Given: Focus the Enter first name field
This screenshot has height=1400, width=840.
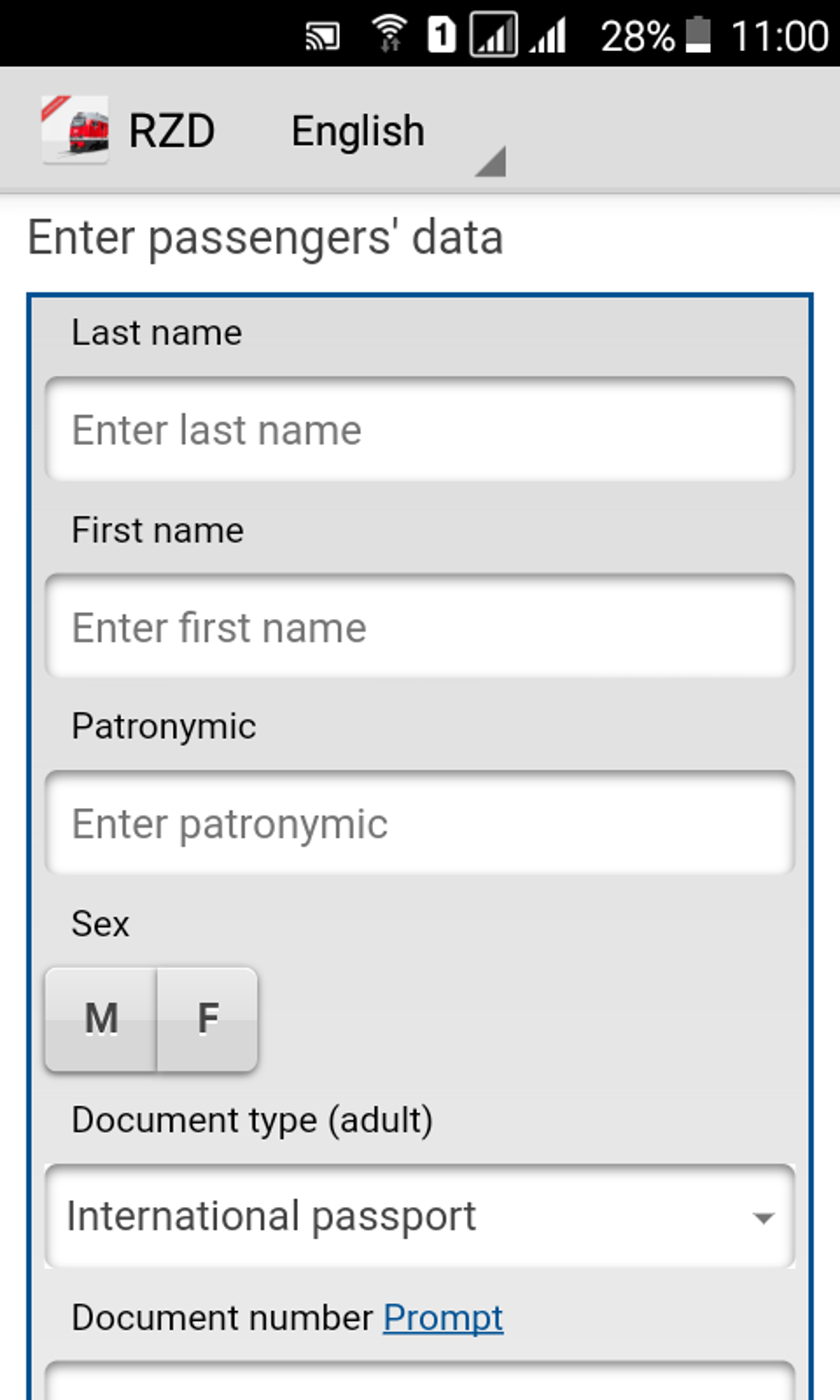Looking at the screenshot, I should [x=420, y=628].
